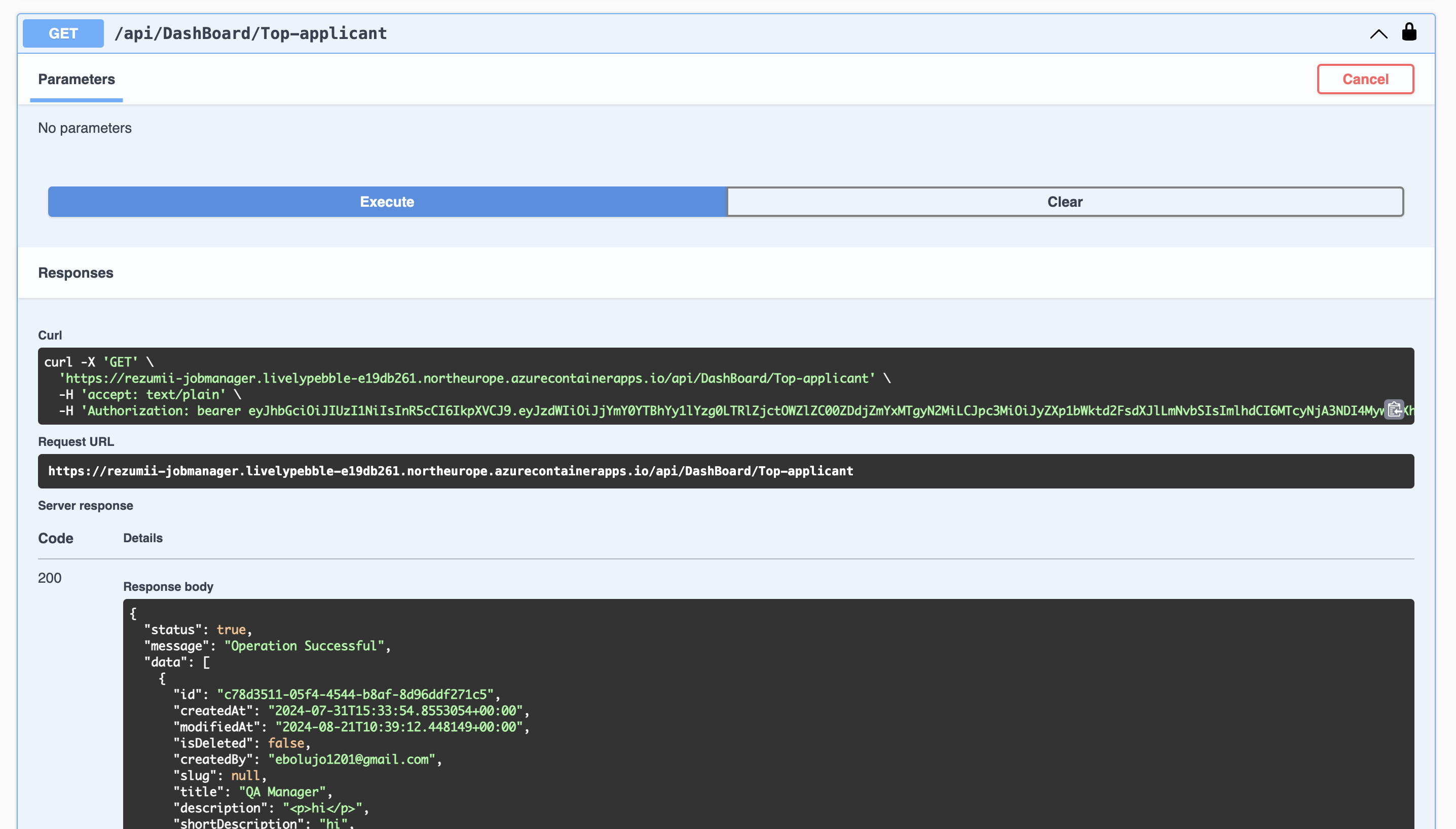This screenshot has width=1456, height=829.
Task: Click the id value in response body
Action: (355, 694)
